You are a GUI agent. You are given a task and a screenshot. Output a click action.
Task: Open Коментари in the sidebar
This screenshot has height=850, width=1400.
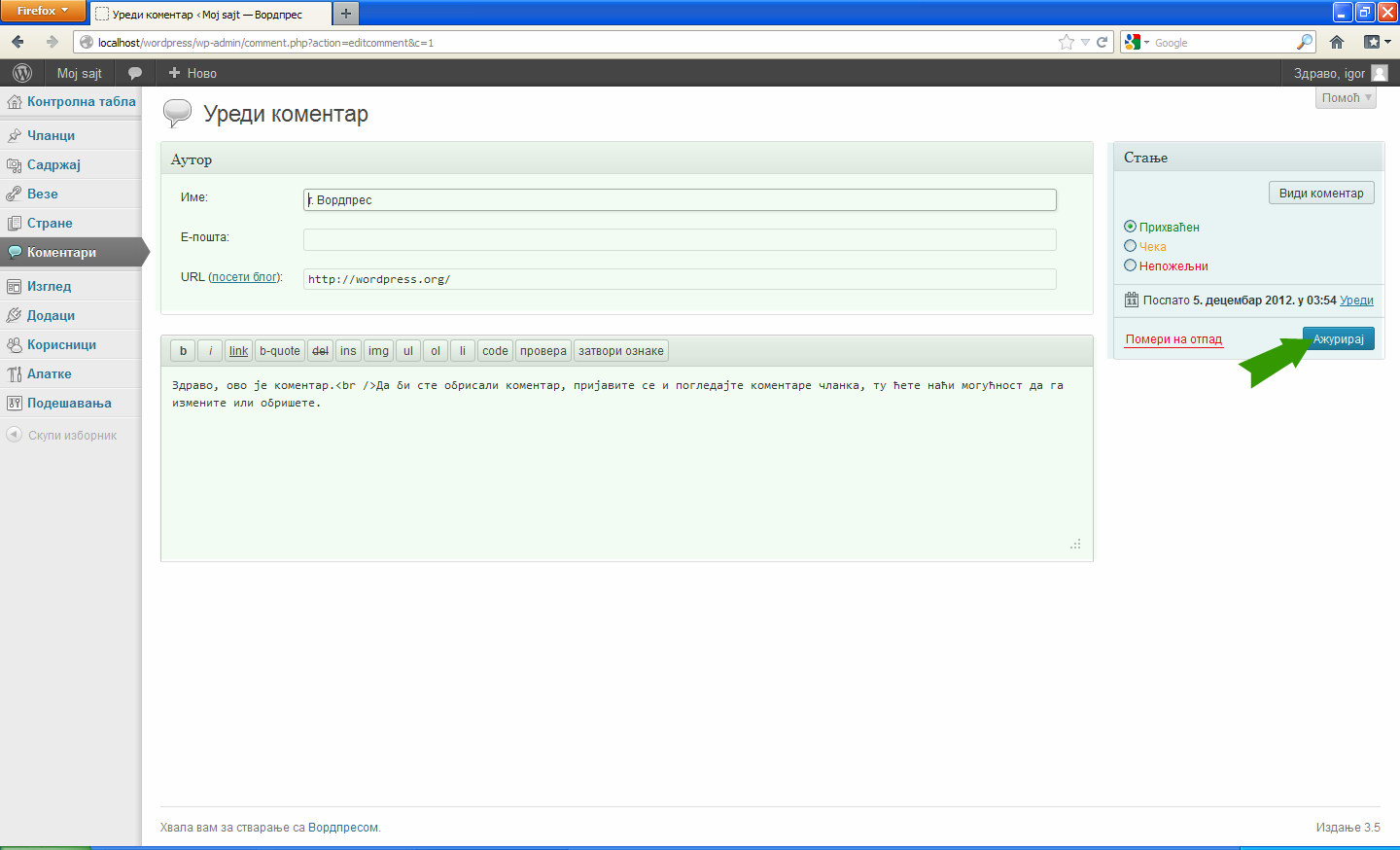(x=61, y=253)
